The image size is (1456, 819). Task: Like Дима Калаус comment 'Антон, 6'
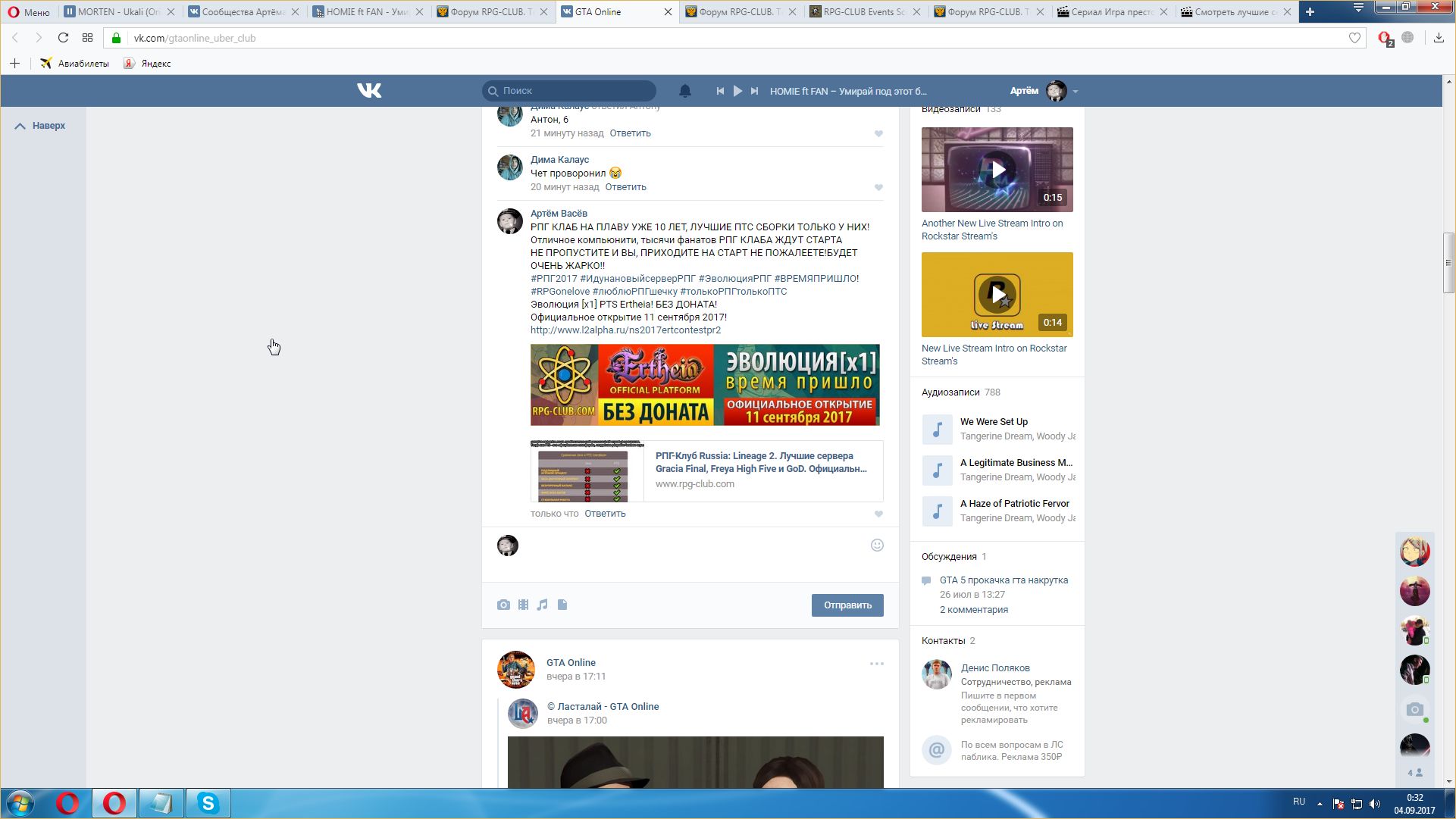pos(878,134)
